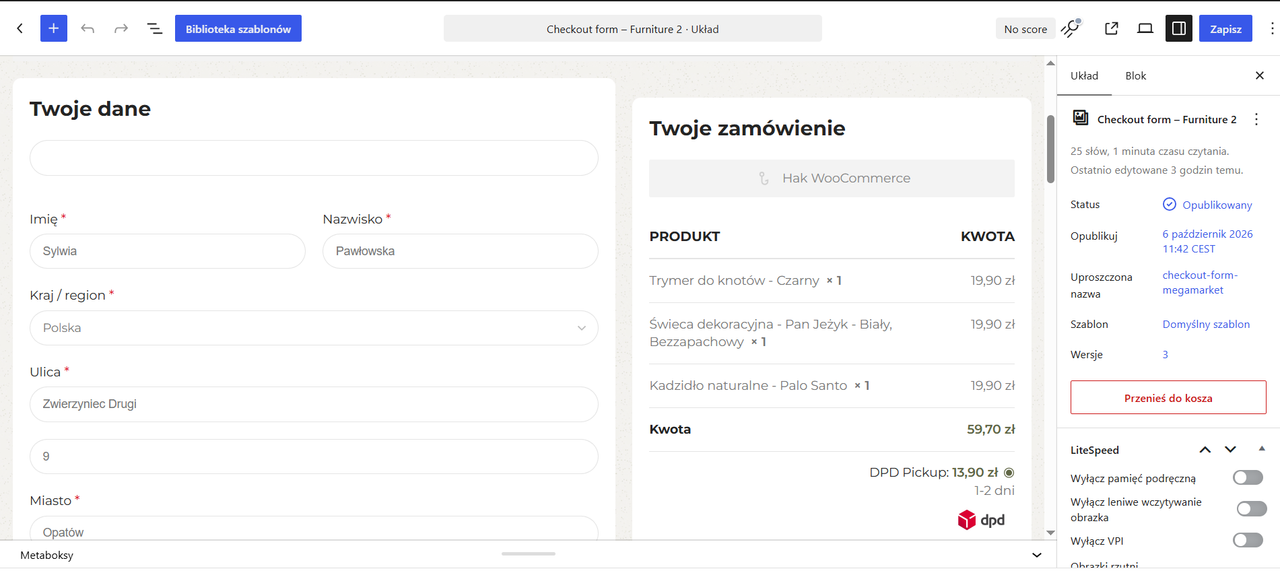Select the Hak WooCommerce block

pos(832,178)
